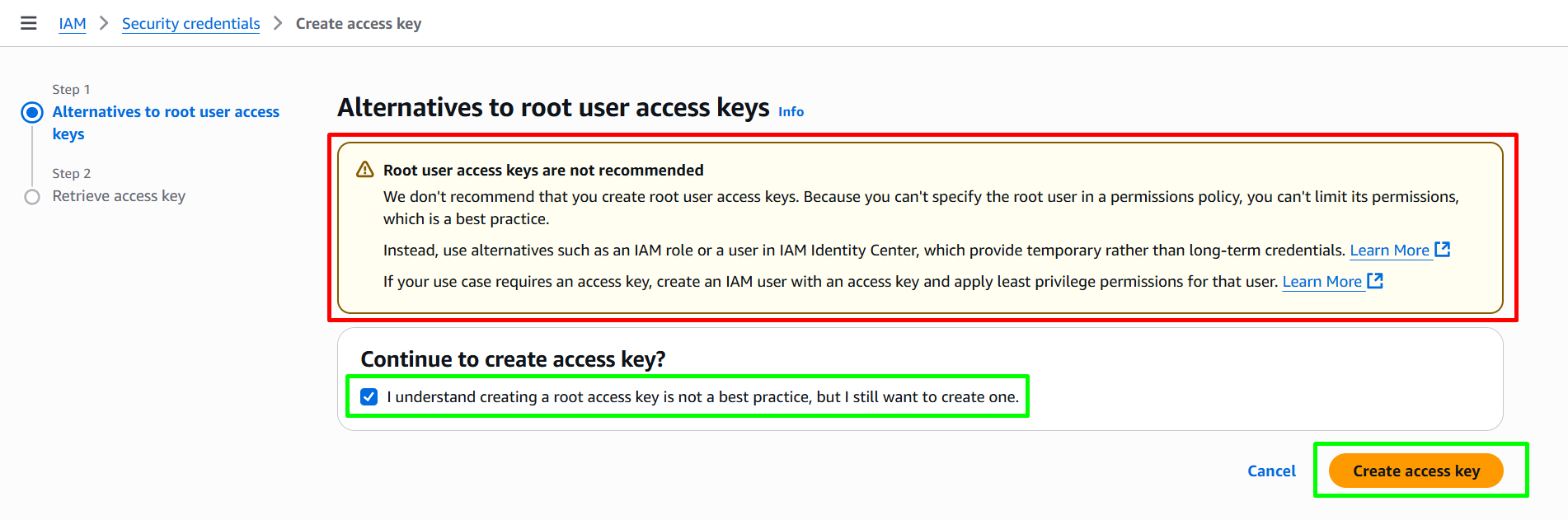Open external link icon after second Learn More
Viewport: 1568px width, 520px height.
click(1375, 281)
